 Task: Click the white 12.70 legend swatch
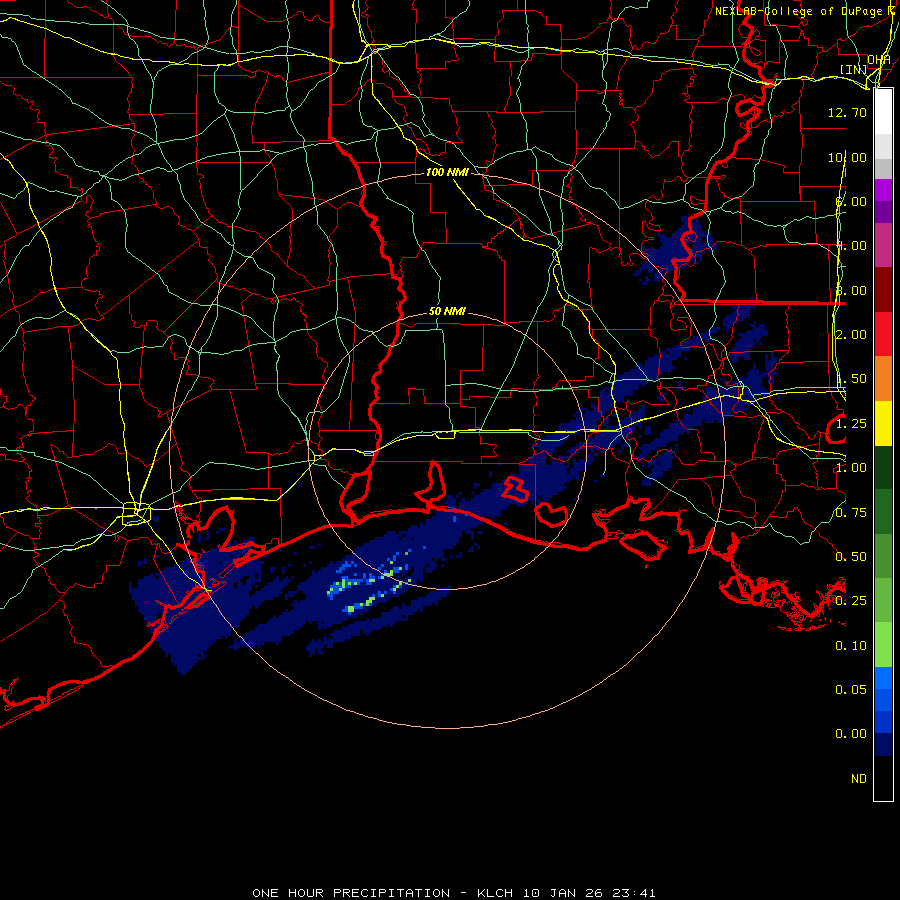pyautogui.click(x=883, y=112)
